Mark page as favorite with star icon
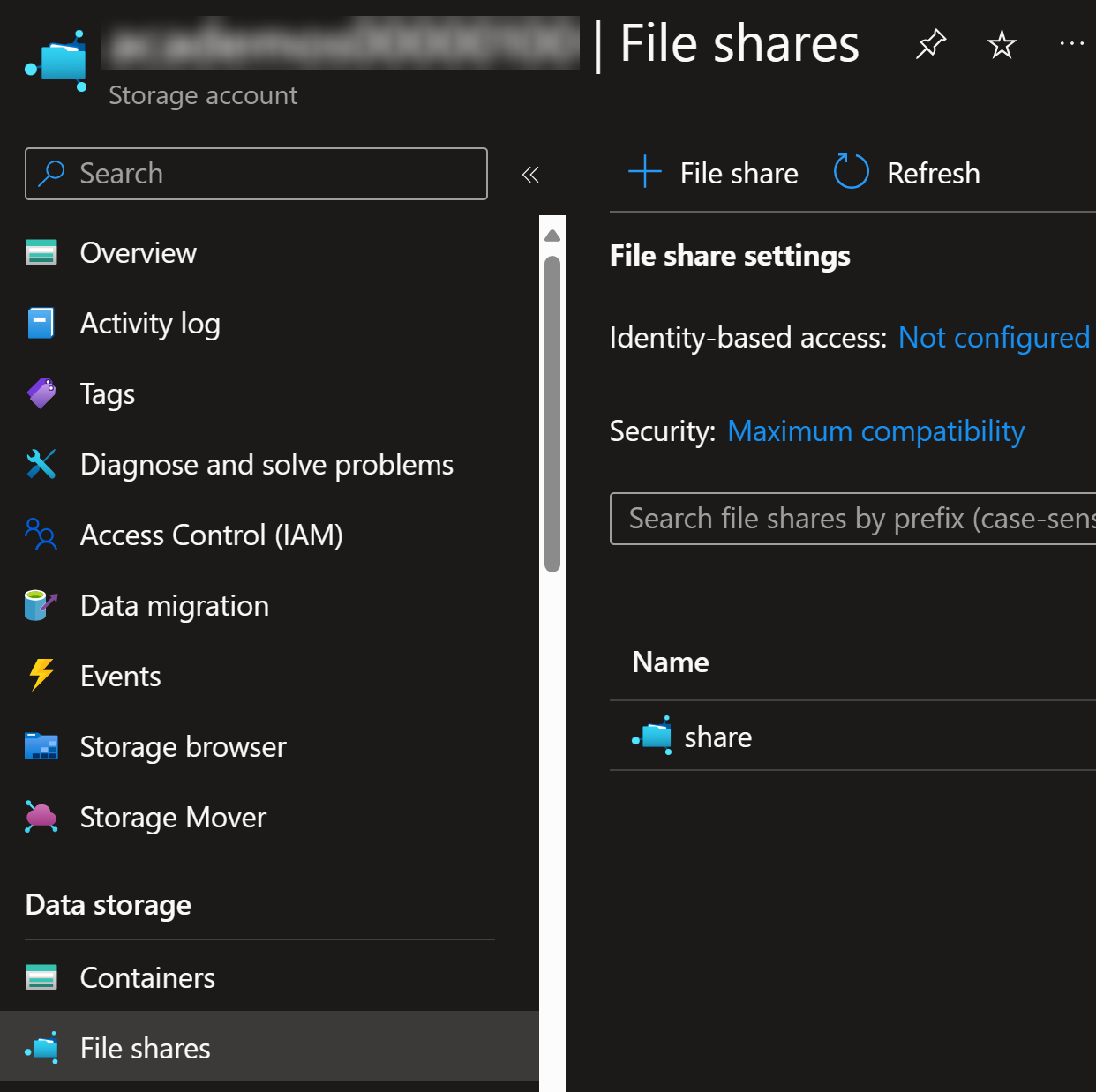Screen dimensions: 1096x1092 [1002, 43]
